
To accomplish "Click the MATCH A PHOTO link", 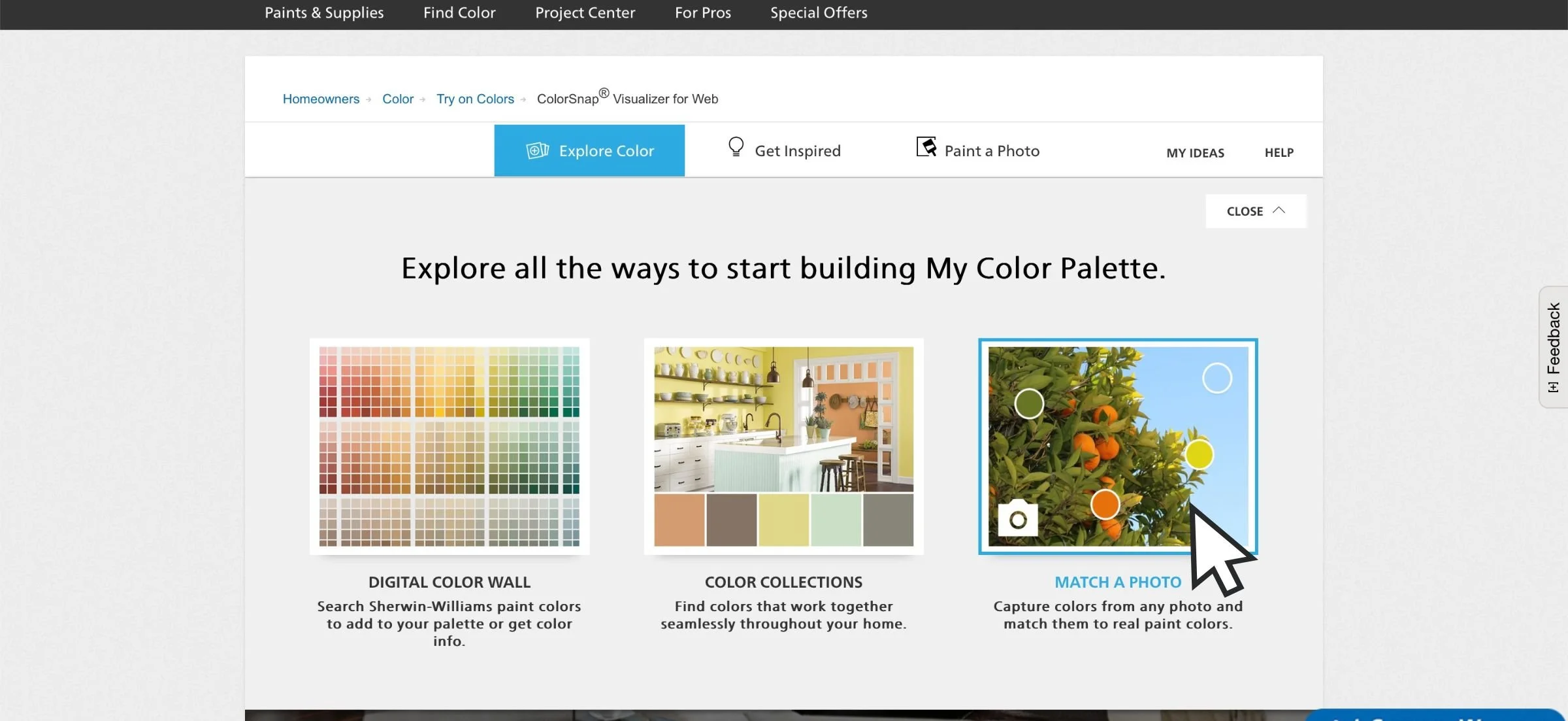I will 1117,582.
